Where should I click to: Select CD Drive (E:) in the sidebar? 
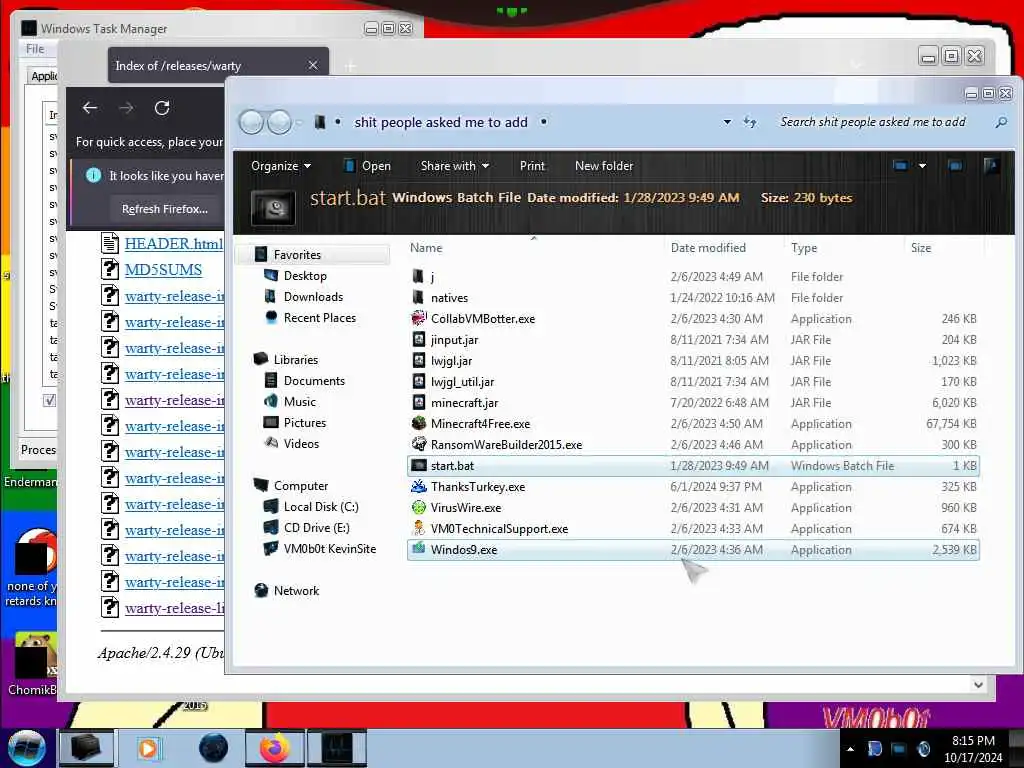[x=317, y=528]
